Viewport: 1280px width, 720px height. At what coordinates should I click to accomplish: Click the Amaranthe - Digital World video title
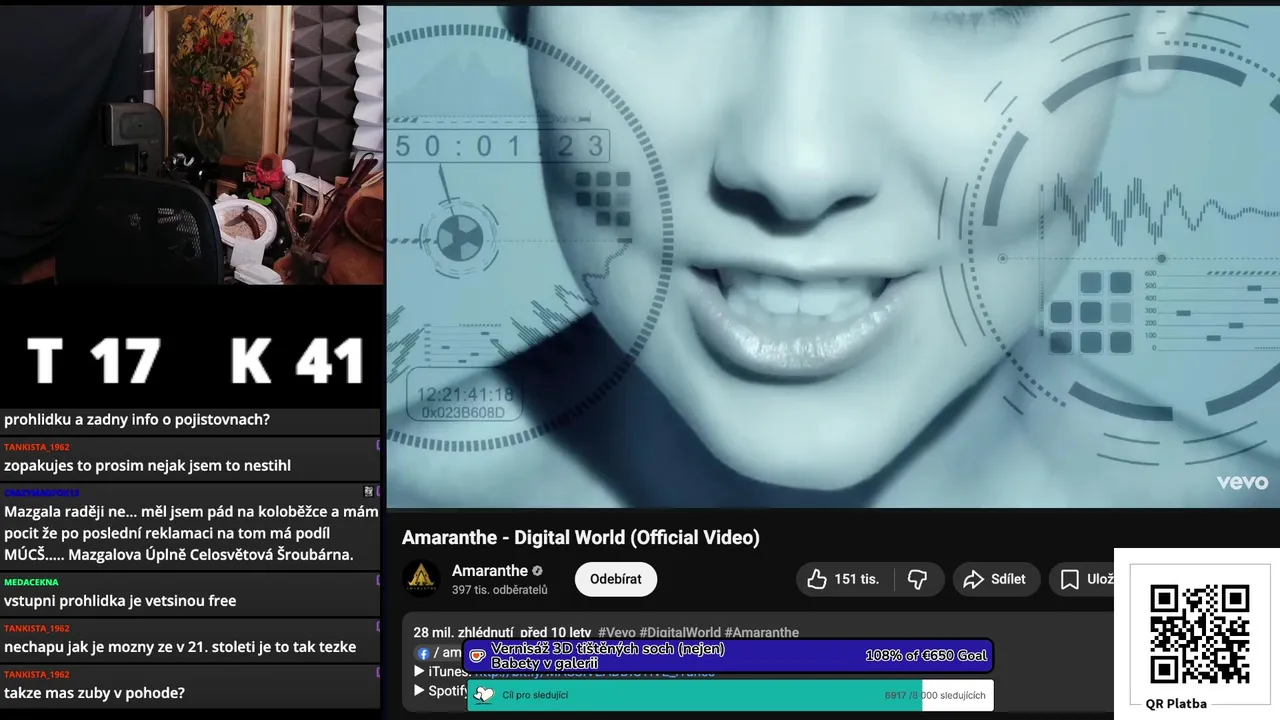point(580,537)
